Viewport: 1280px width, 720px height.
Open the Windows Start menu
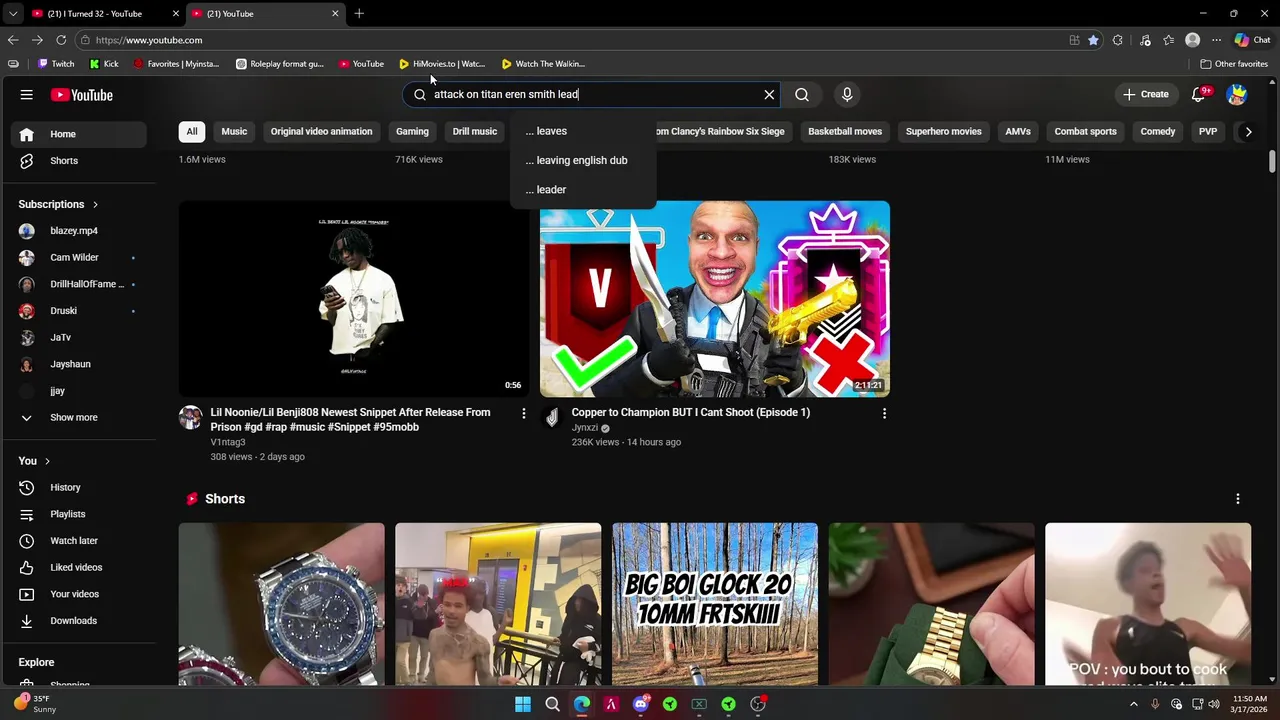tap(523, 704)
